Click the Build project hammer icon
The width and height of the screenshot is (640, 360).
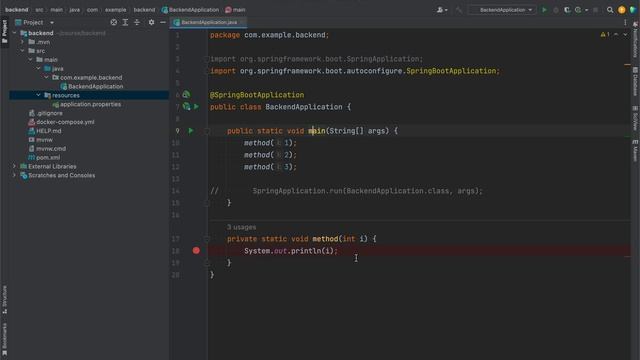click(x=459, y=10)
